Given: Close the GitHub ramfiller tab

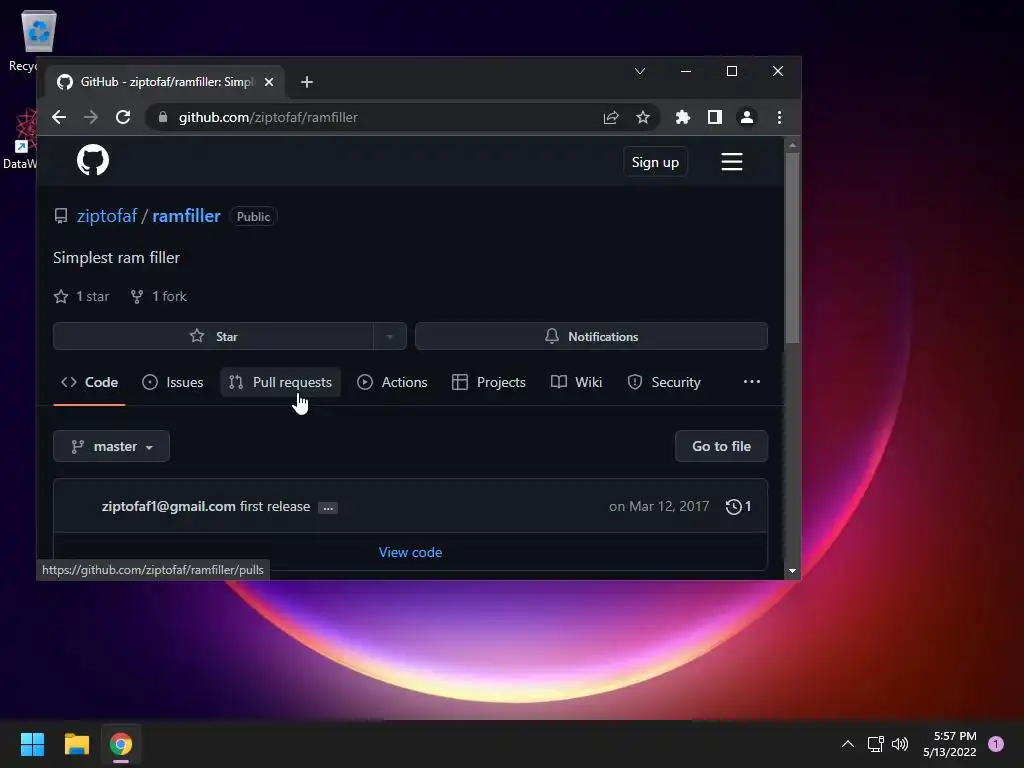Looking at the screenshot, I should (x=269, y=82).
